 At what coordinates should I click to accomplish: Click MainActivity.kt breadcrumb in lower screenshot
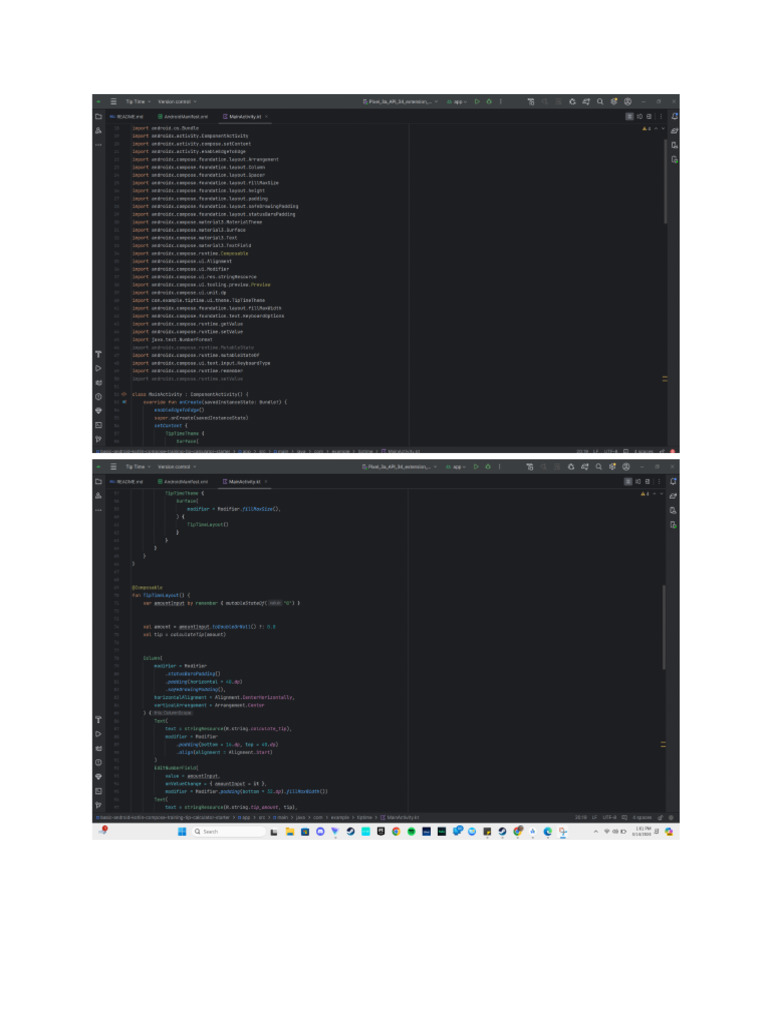(400, 817)
